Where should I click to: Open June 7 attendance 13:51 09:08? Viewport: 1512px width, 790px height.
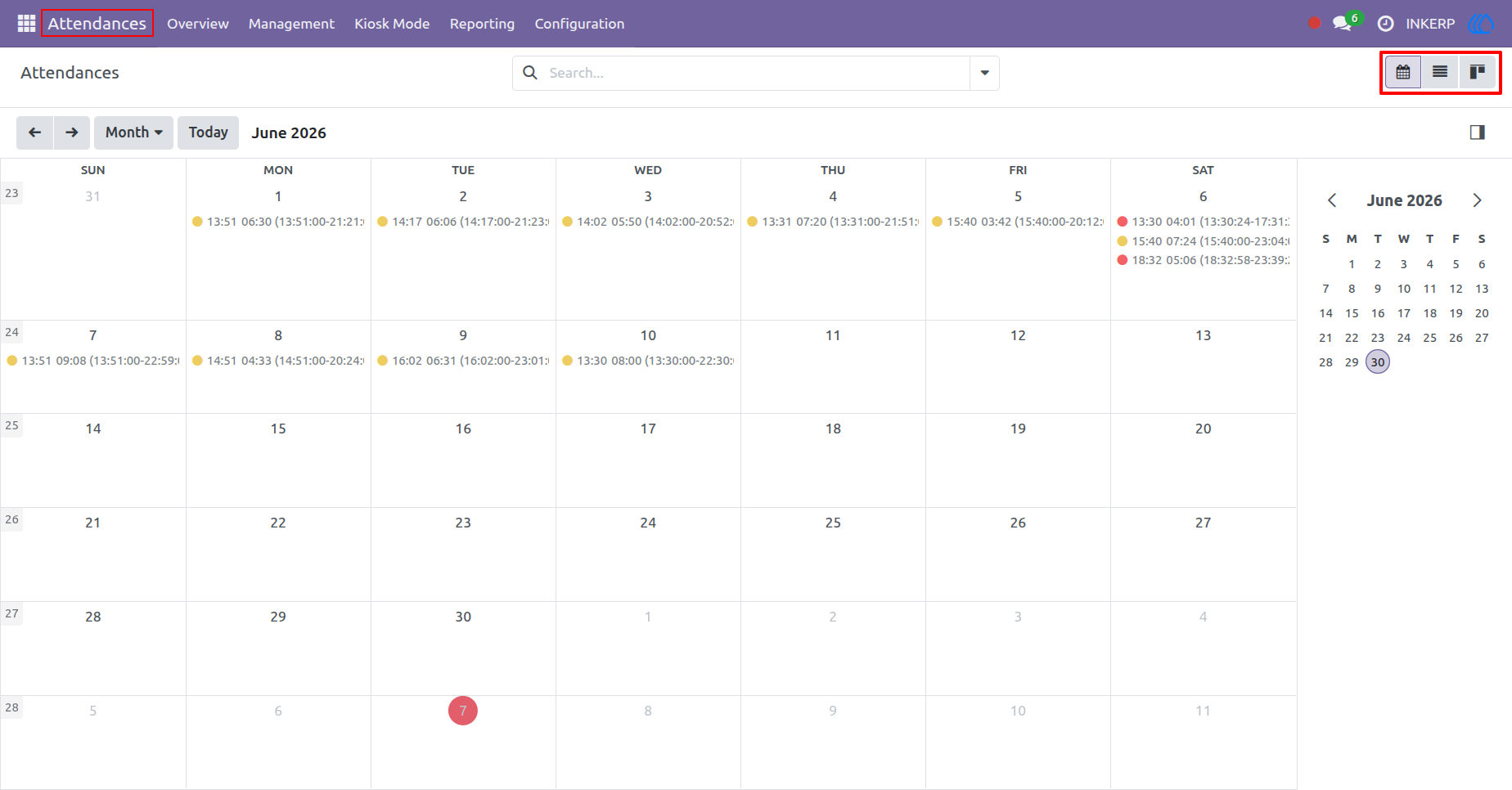pyautogui.click(x=93, y=361)
